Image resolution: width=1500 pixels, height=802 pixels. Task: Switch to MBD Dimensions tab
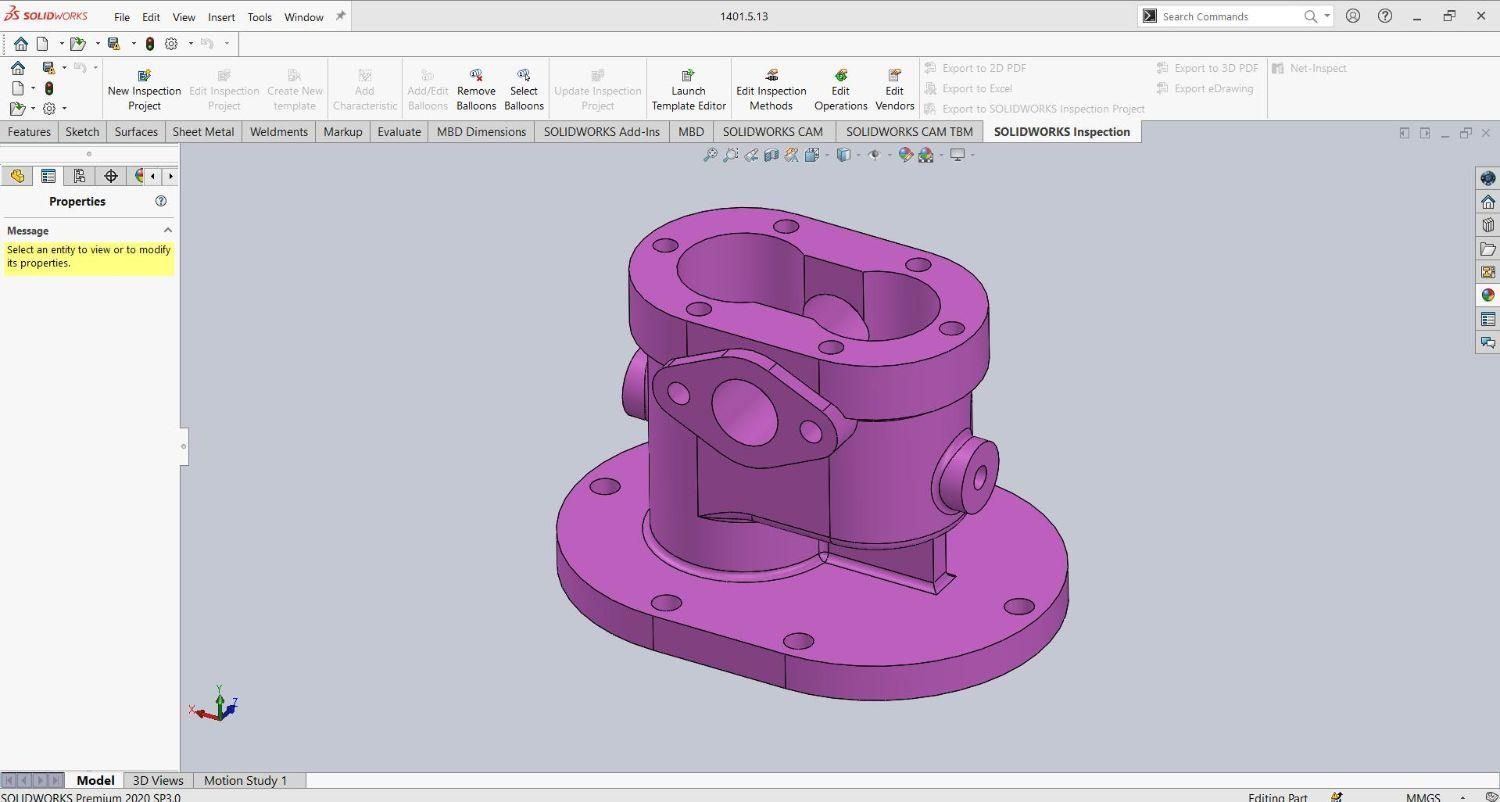tap(481, 132)
